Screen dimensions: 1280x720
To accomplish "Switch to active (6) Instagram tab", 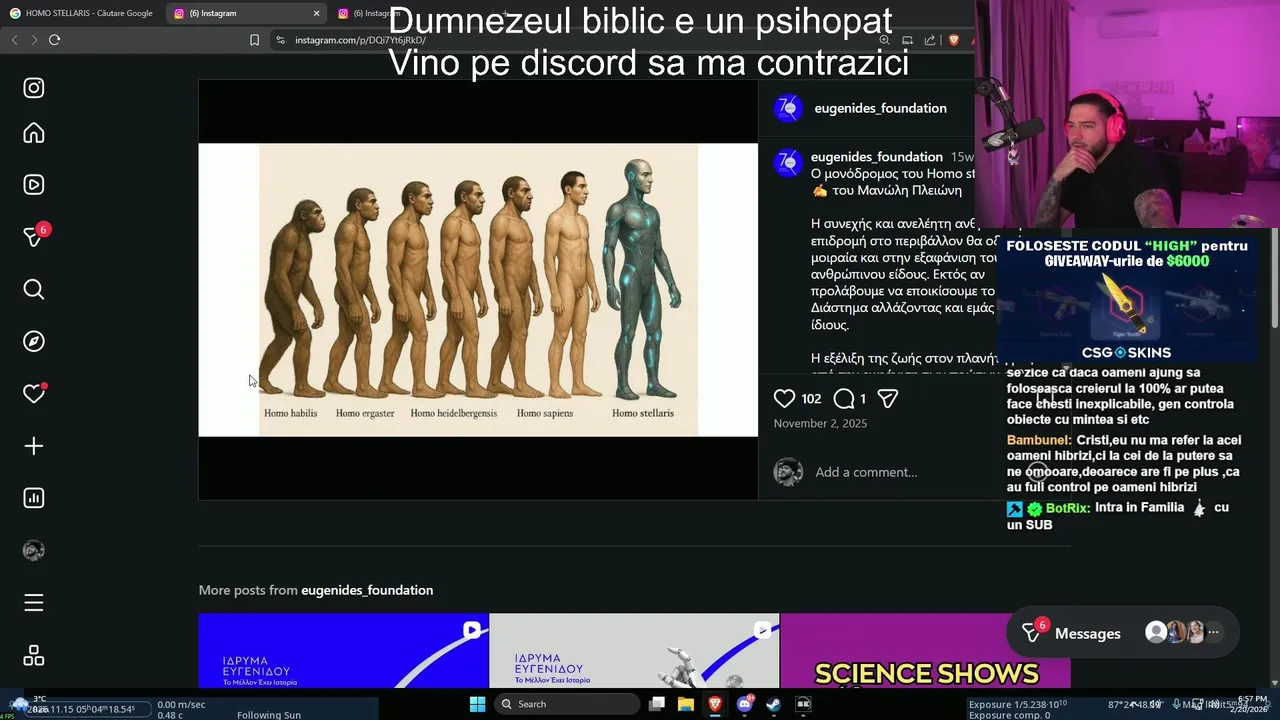I will coord(246,13).
